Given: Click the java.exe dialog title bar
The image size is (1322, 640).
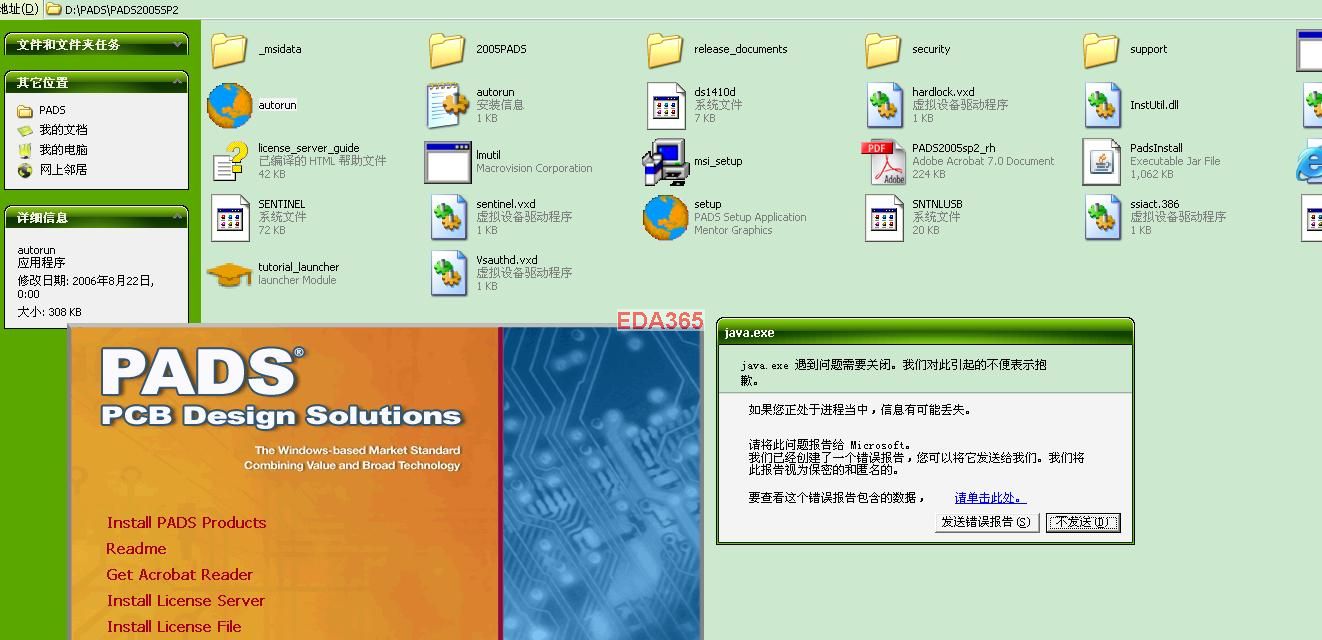Looking at the screenshot, I should (x=925, y=333).
